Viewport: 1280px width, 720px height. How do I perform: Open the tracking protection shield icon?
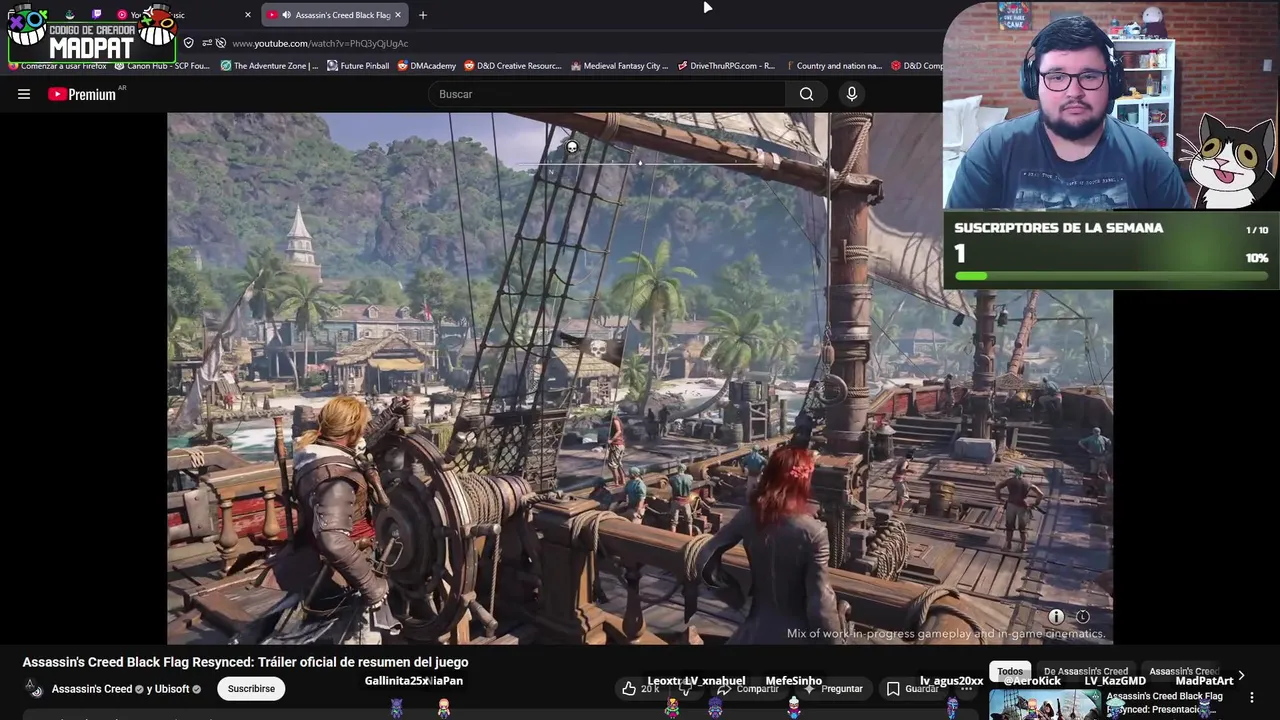tap(188, 43)
